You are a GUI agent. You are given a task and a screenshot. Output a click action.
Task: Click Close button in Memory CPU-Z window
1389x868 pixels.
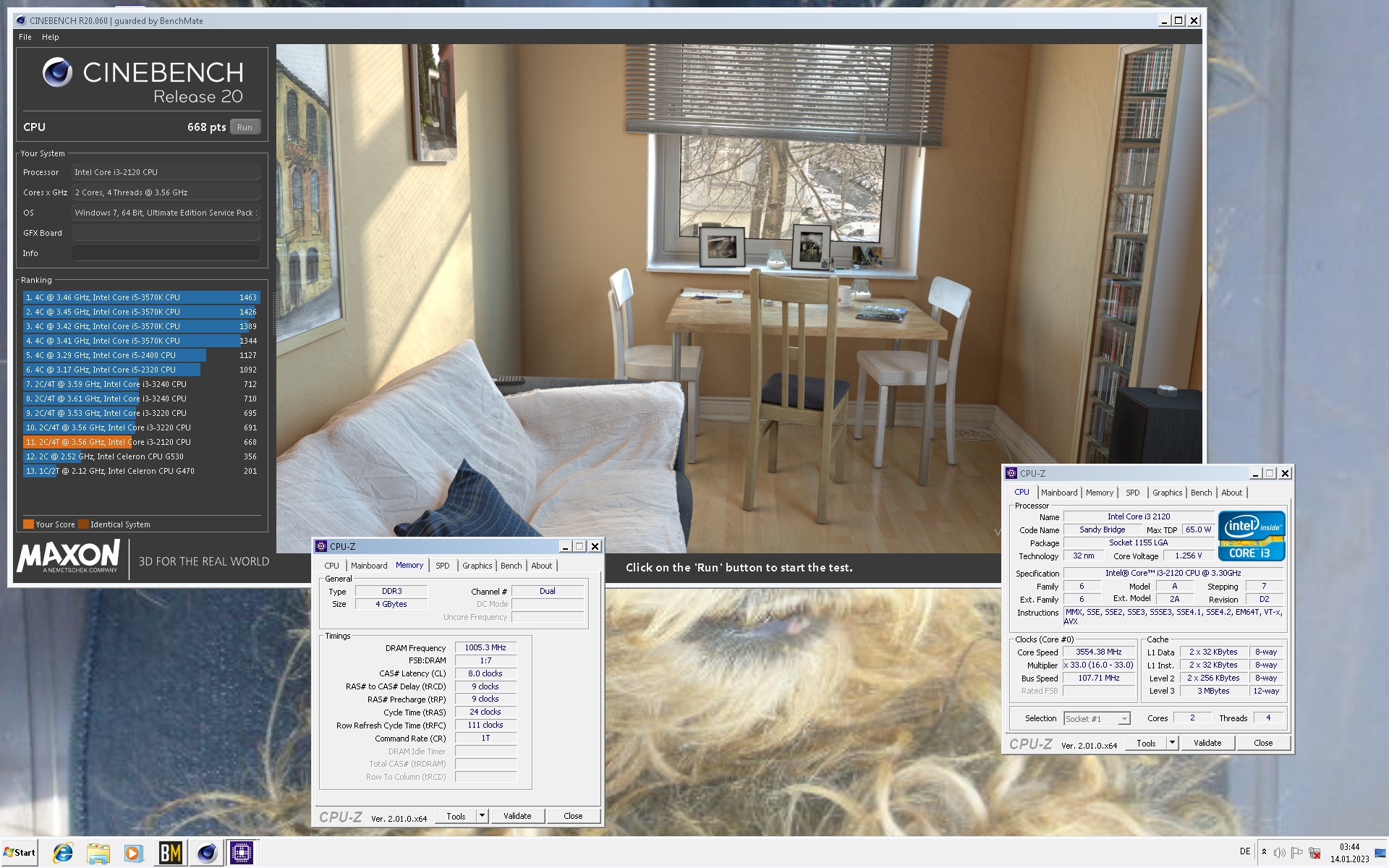pos(573,816)
